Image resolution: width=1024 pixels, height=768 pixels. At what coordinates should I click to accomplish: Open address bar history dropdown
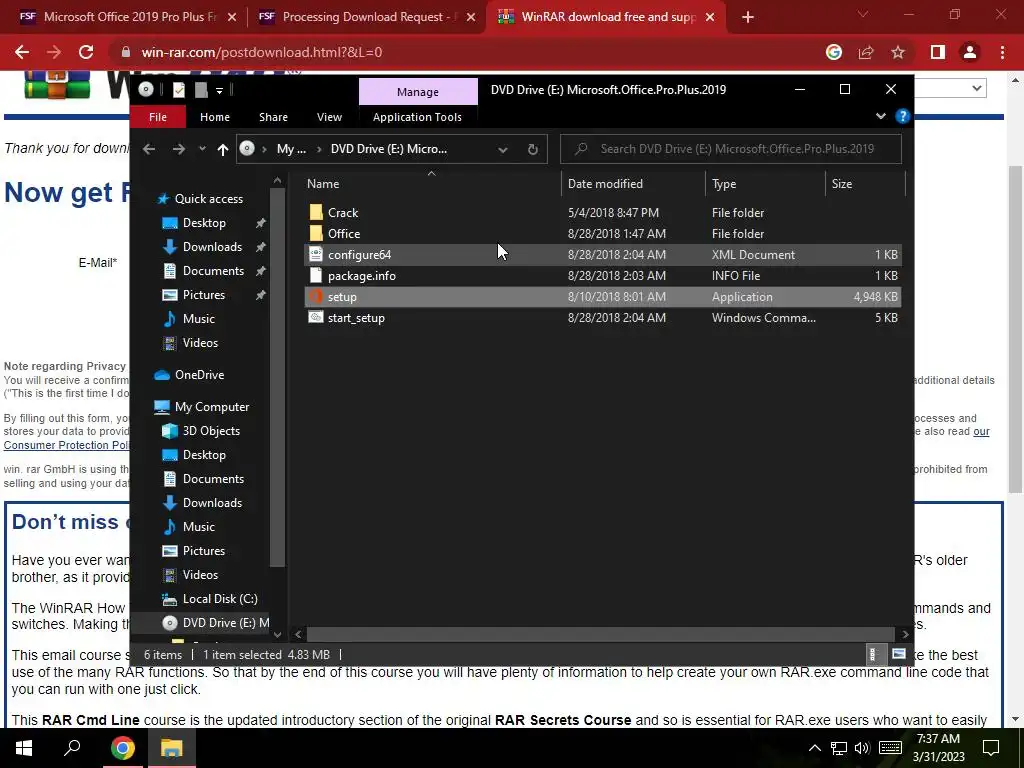tap(503, 149)
